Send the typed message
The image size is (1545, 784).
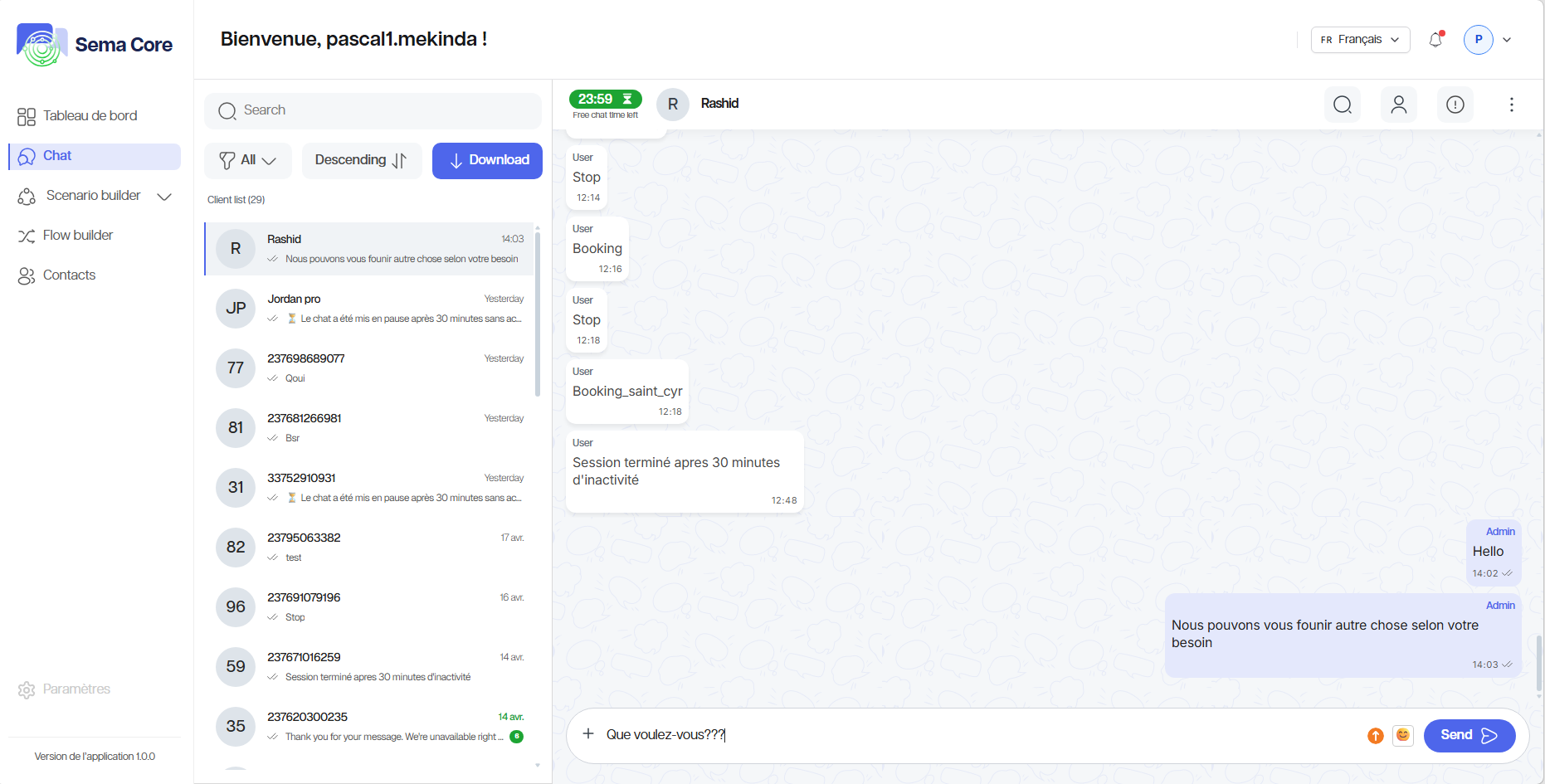coord(1469,736)
